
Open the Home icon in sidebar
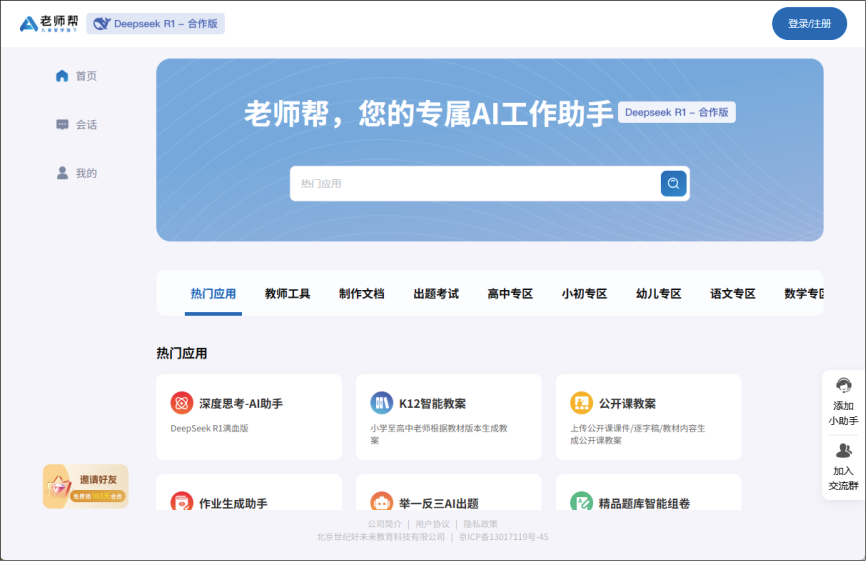point(62,76)
